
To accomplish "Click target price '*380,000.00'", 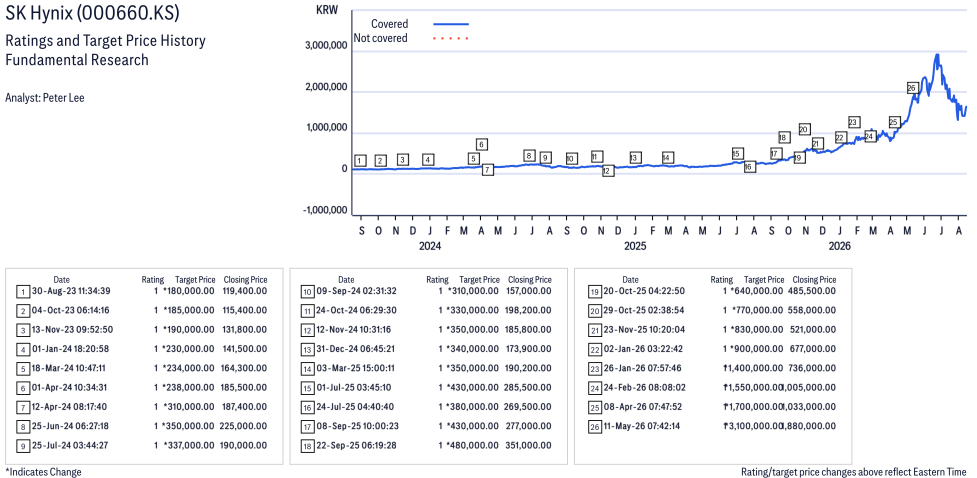I will [x=473, y=407].
